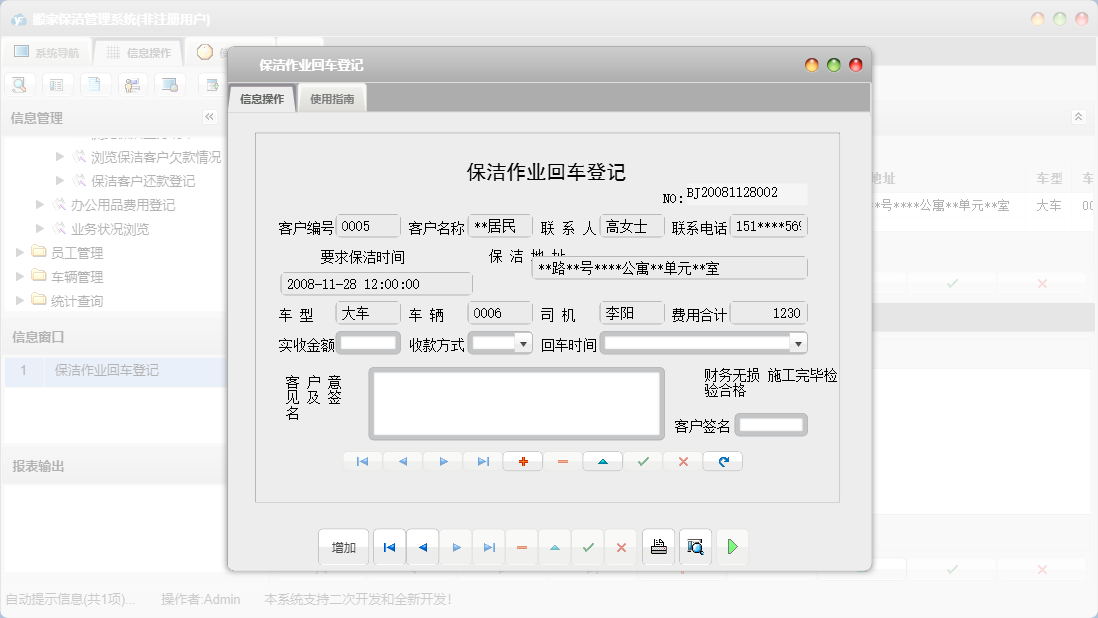Screen dimensions: 1098x618
Task: Click the print icon on the bottom toolbar
Action: click(x=658, y=547)
